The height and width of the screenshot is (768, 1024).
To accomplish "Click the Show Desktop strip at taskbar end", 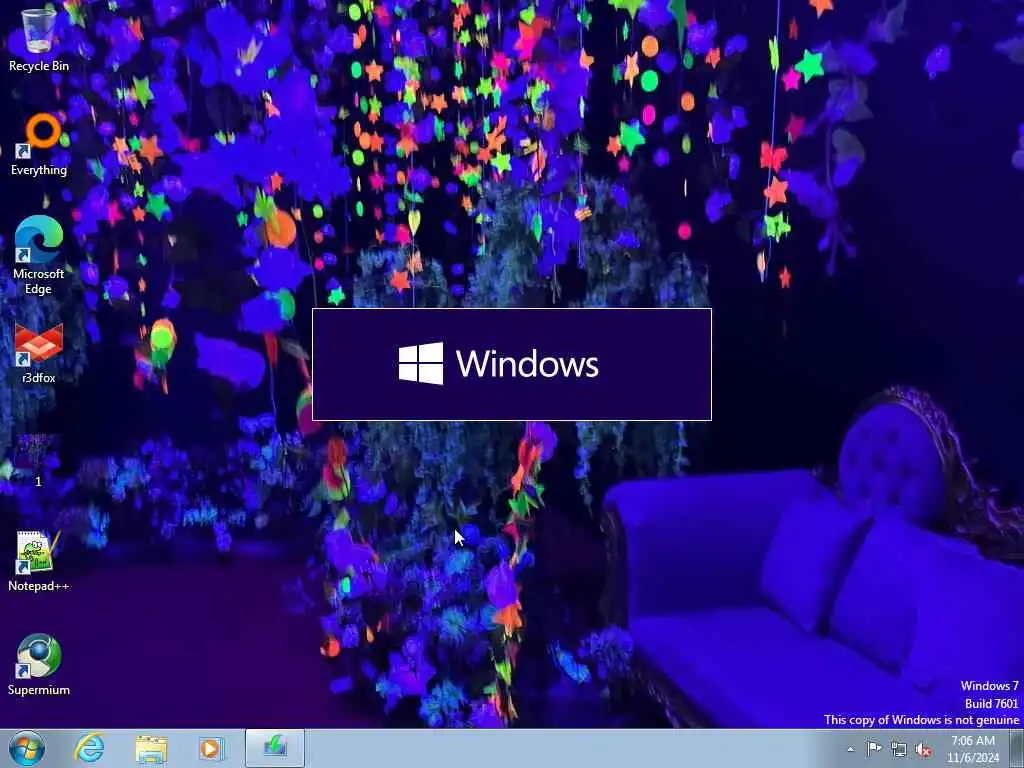I will tap(1017, 748).
